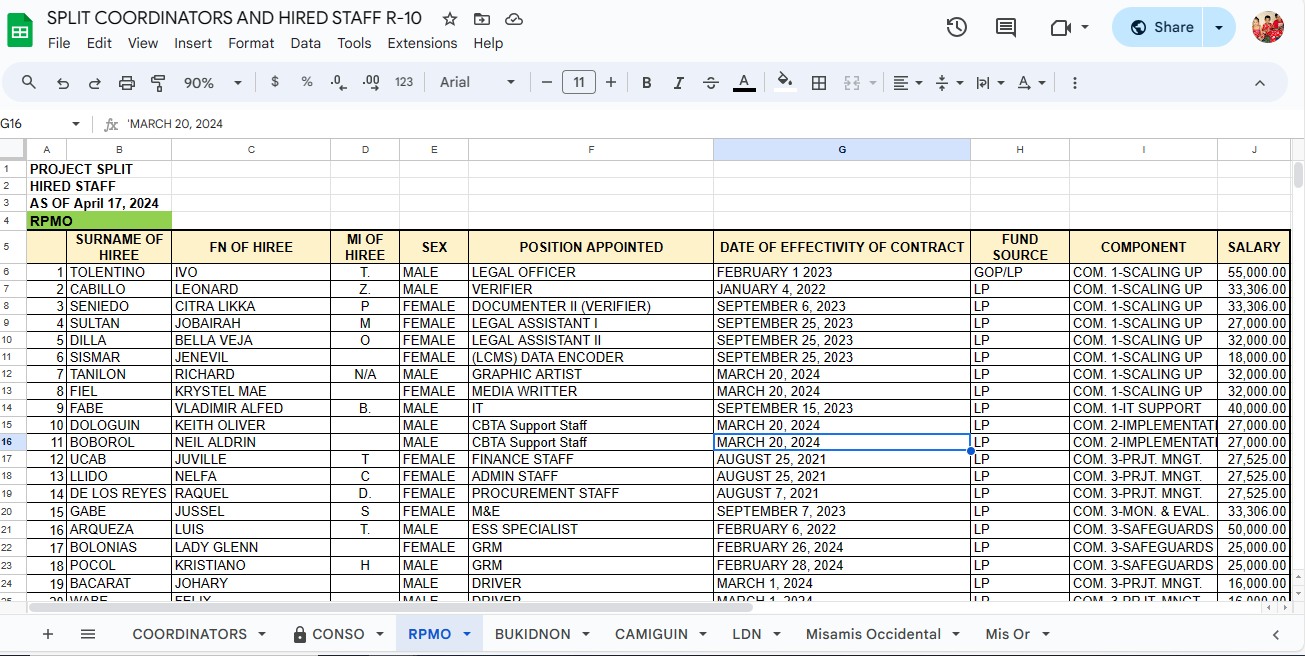
Task: Undo the last action
Action: click(x=63, y=83)
